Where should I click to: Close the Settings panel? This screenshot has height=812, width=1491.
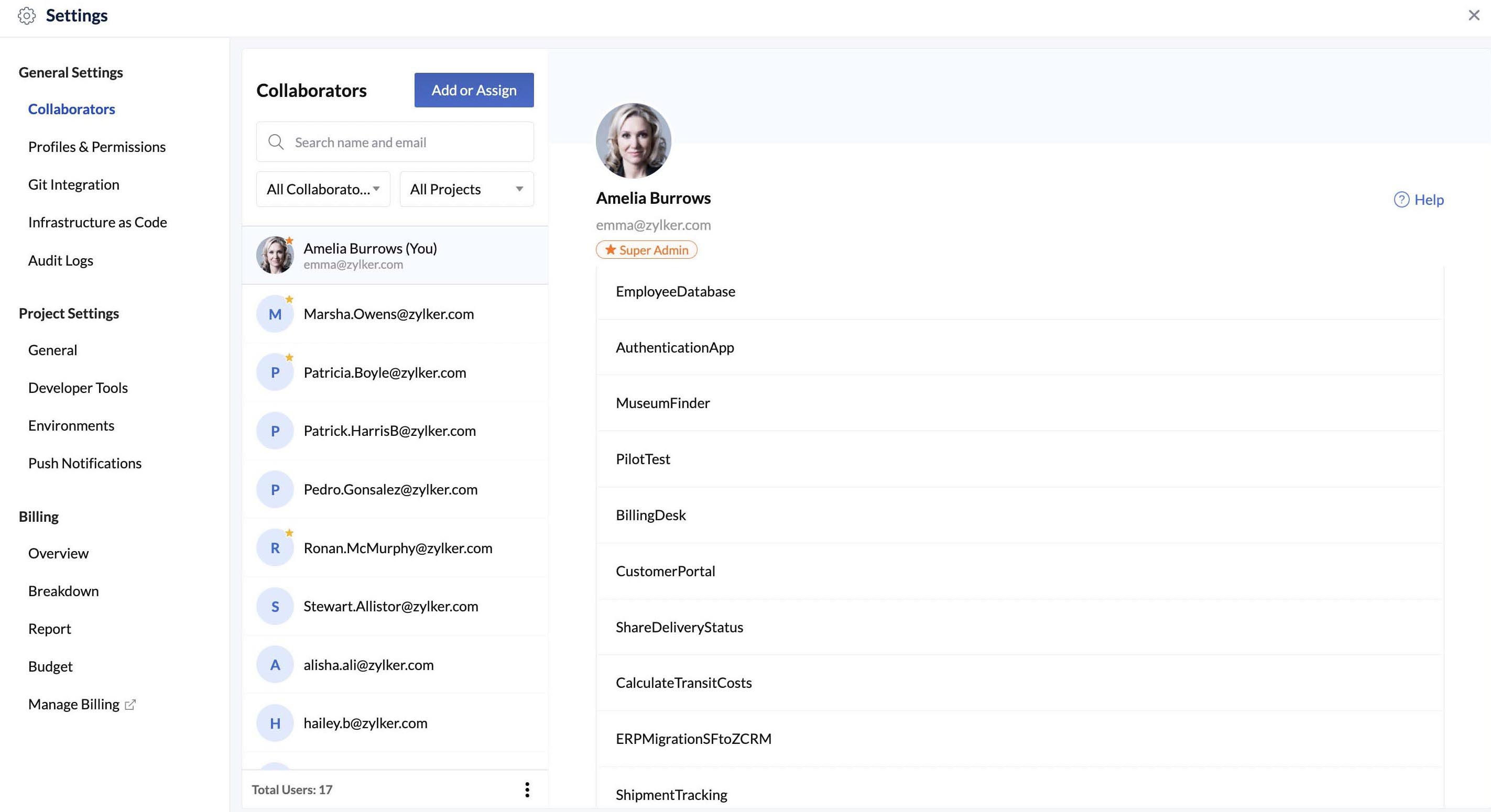click(1474, 16)
